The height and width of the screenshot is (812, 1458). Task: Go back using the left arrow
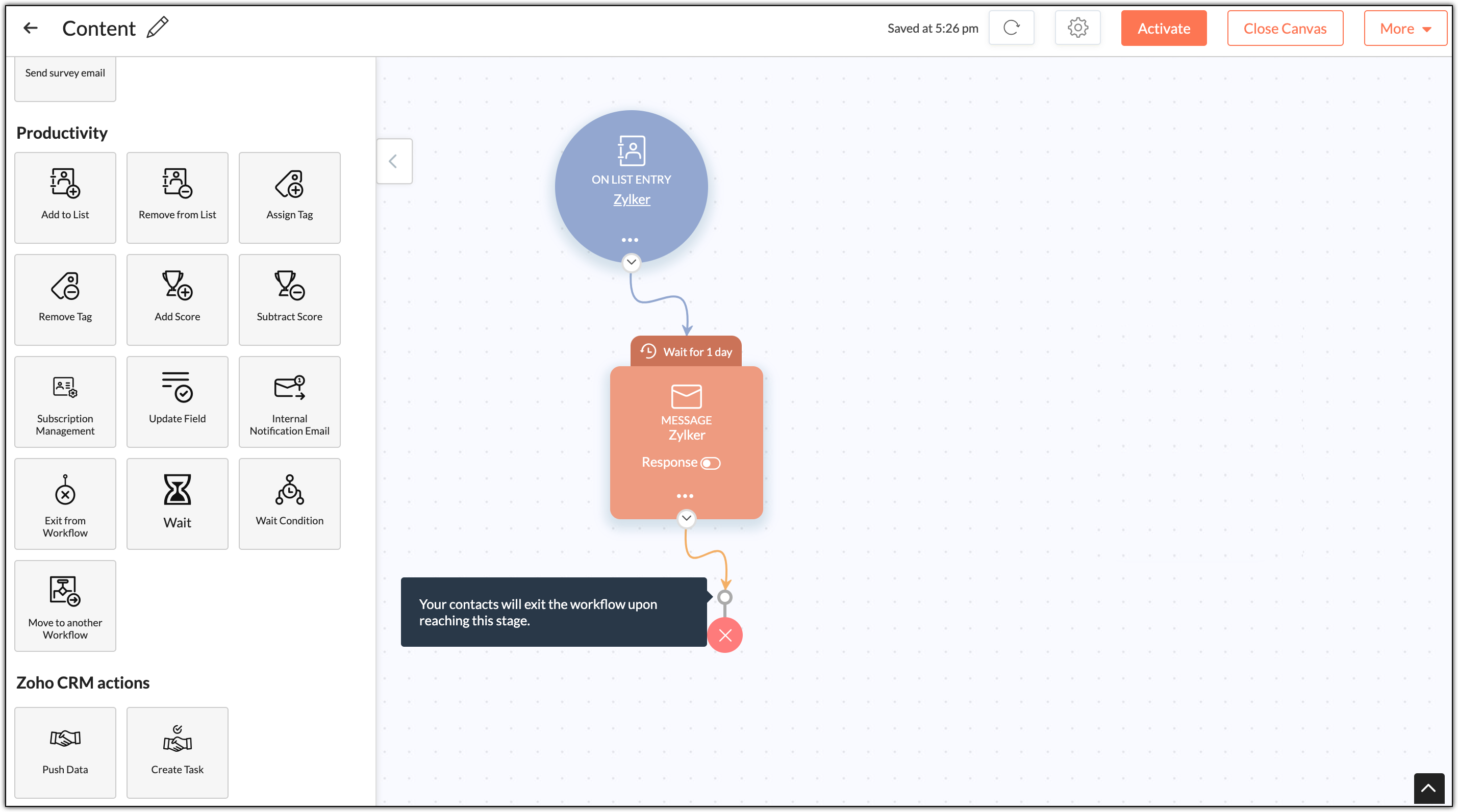(x=31, y=28)
